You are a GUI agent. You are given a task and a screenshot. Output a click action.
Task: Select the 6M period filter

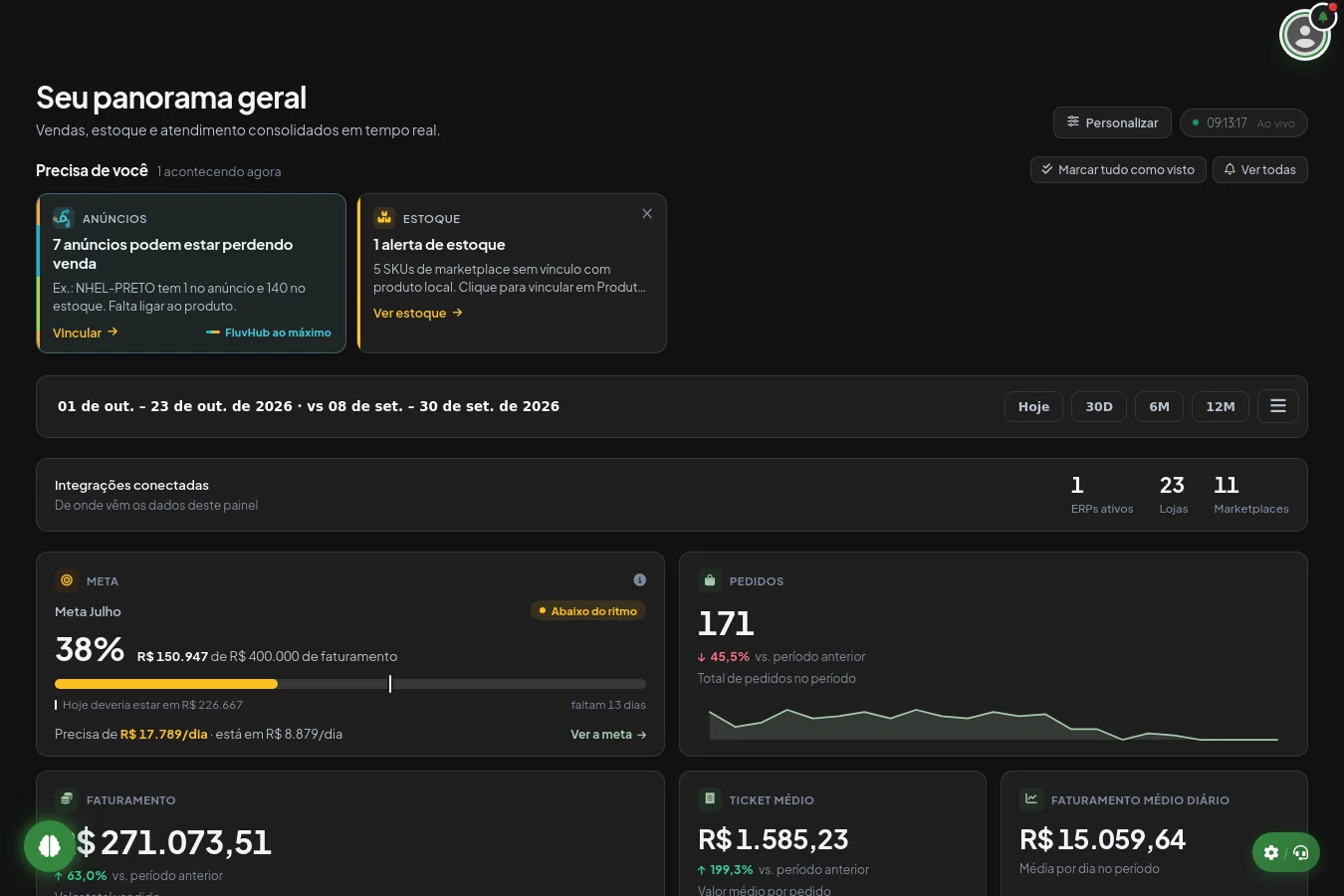tap(1159, 406)
